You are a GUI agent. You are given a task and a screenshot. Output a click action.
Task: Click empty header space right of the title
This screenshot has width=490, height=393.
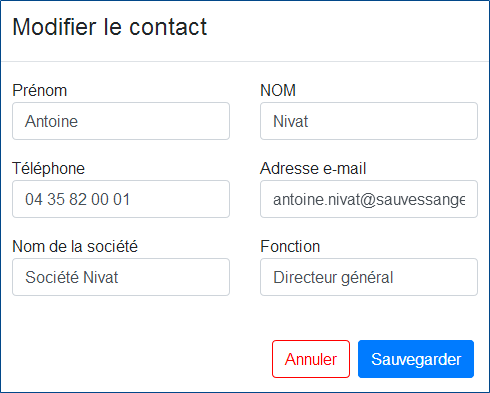pyautogui.click(x=347, y=28)
